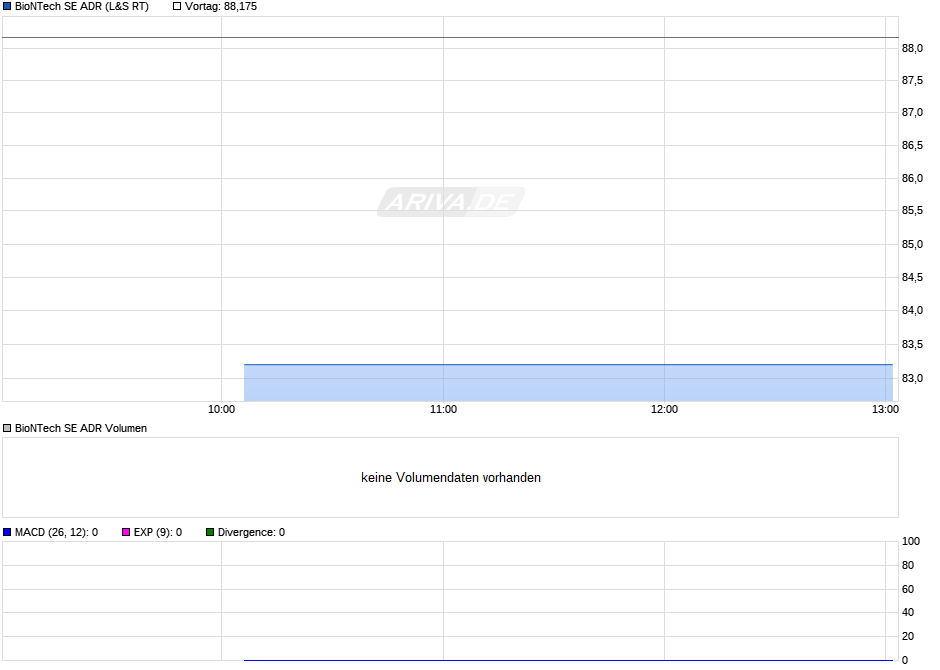Click the blue shaded price area in chart

tap(568, 383)
